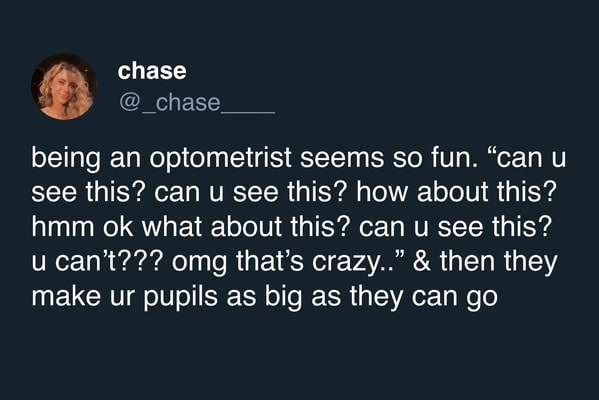The image size is (599, 400).
Task: Click the final words "can go"
Action: [x=455, y=298]
